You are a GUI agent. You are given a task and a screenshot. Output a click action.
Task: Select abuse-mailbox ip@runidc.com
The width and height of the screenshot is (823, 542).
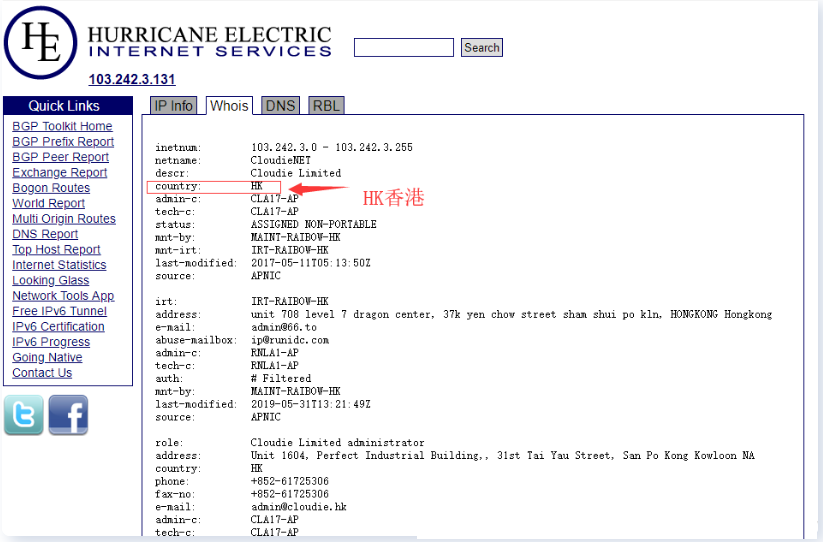(290, 340)
